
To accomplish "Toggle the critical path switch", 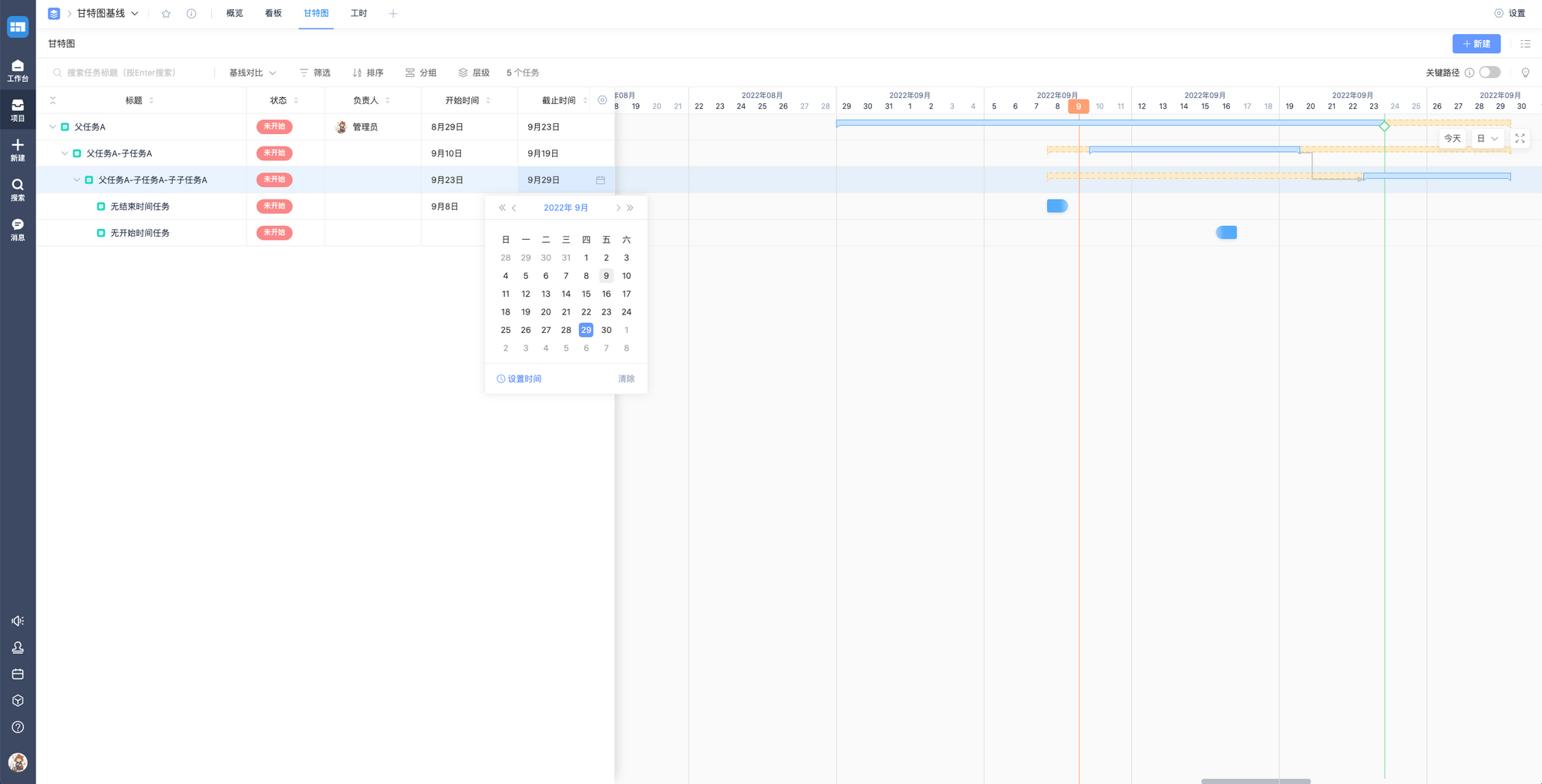I will [1489, 72].
